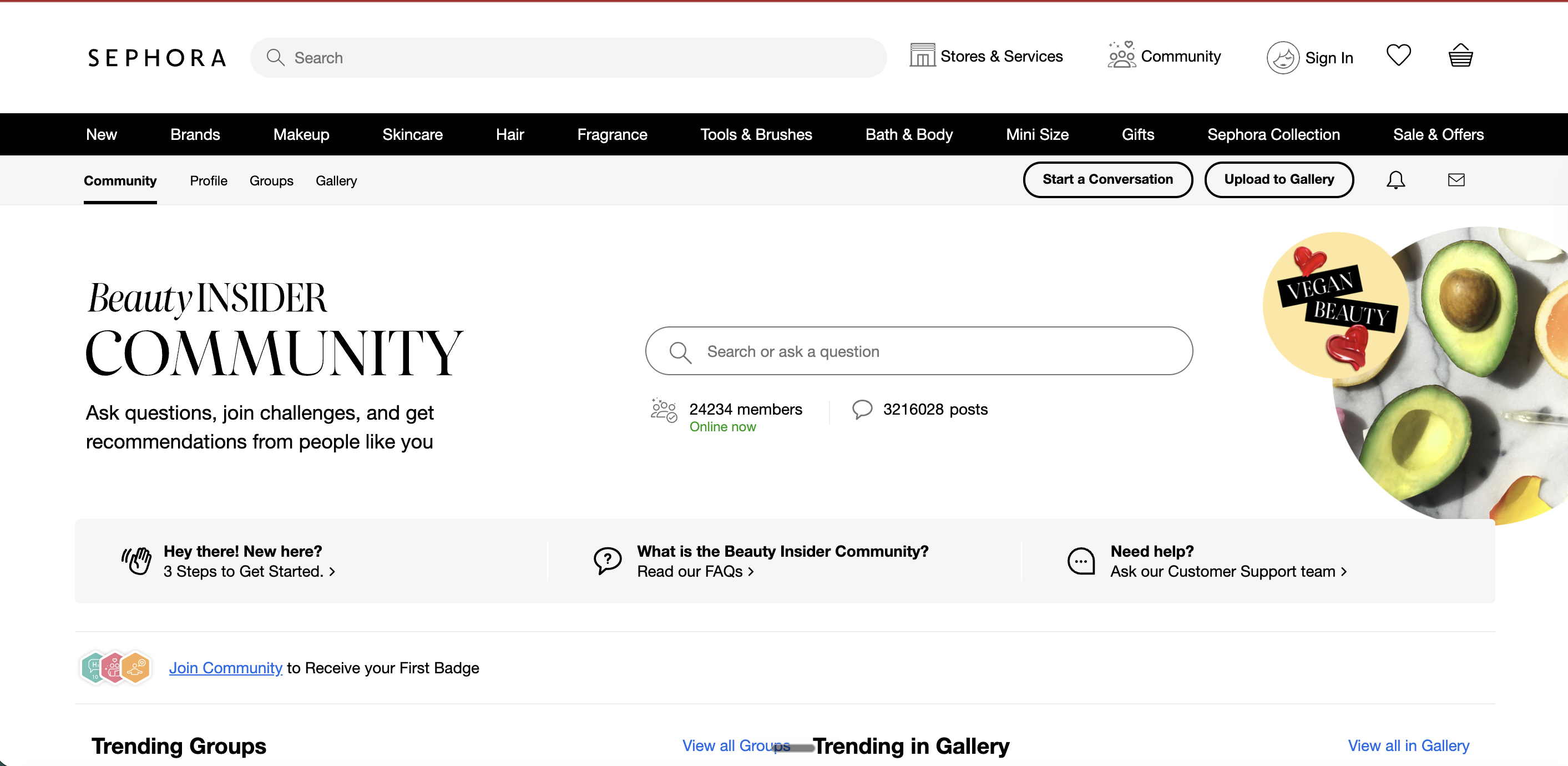The image size is (1568, 766).
Task: Click the posts speech bubble icon
Action: [x=862, y=409]
